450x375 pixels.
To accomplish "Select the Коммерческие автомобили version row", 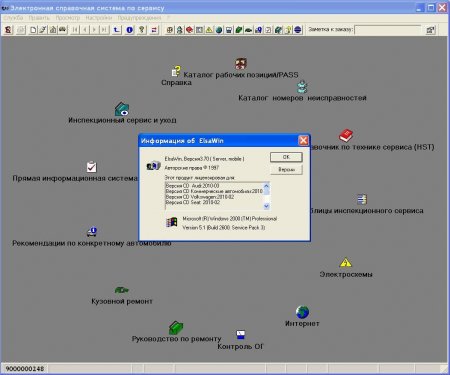I will tap(214, 191).
